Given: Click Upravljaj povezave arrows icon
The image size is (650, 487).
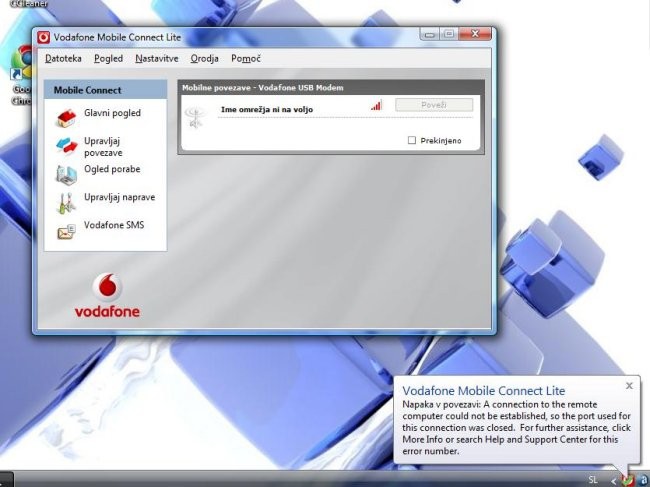Looking at the screenshot, I should point(66,146).
